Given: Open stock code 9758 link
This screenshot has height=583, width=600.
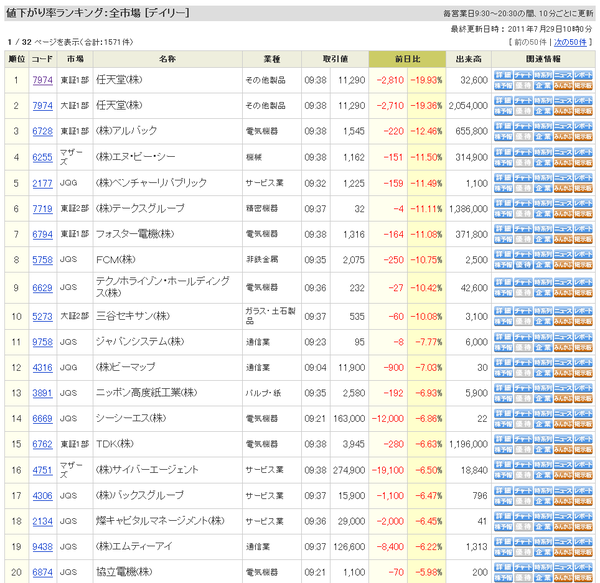Looking at the screenshot, I should click(x=42, y=342).
